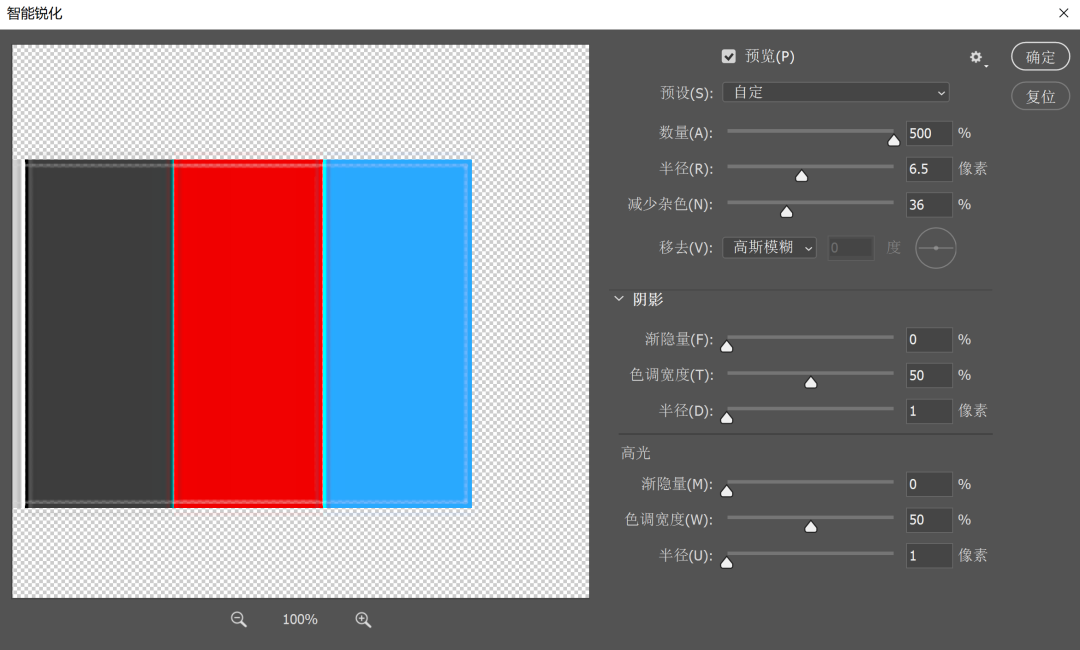Click the 半径 value field showing 6.5
This screenshot has width=1080, height=650.
coord(929,169)
